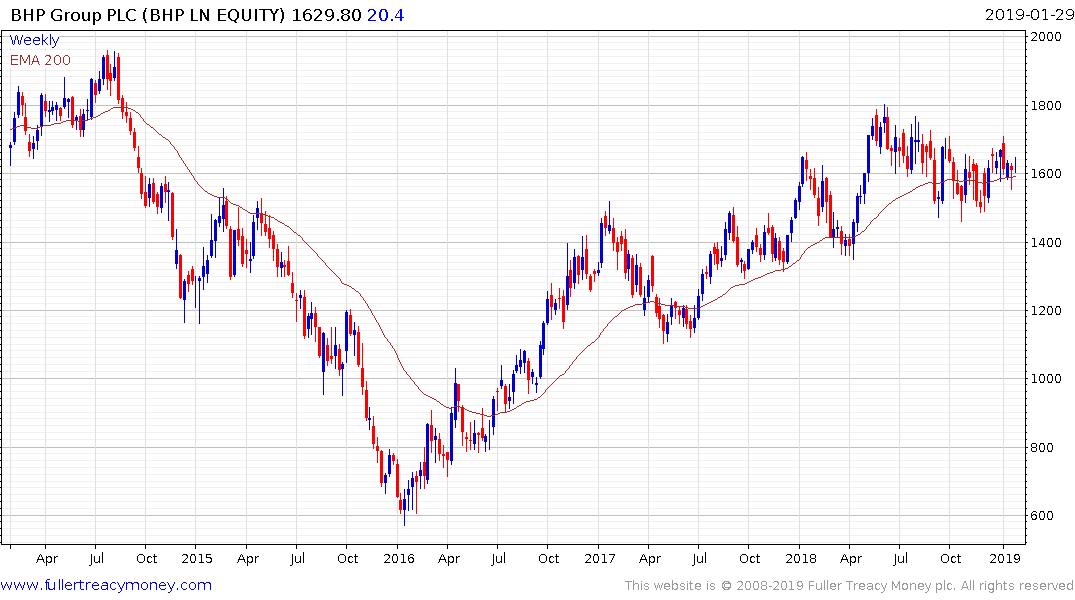The height and width of the screenshot is (600, 1075).
Task: Click the 800 price axis label
Action: point(1046,448)
